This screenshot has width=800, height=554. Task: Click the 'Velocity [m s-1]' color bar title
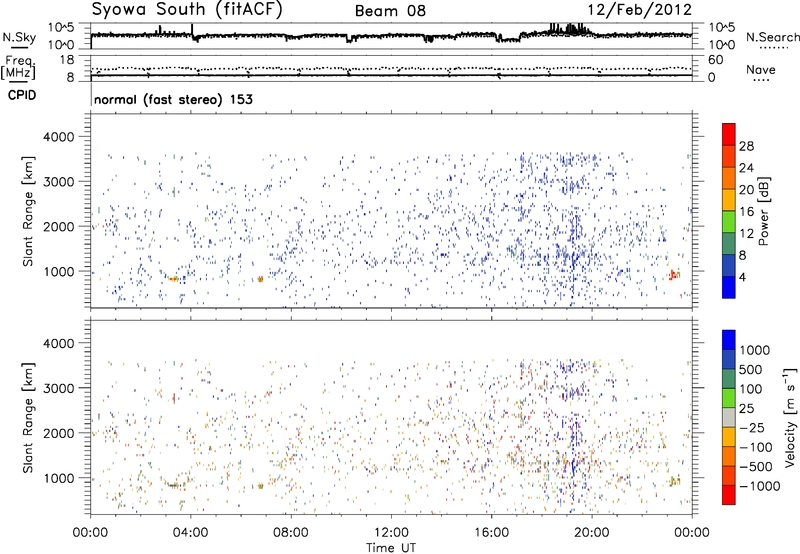coord(790,417)
